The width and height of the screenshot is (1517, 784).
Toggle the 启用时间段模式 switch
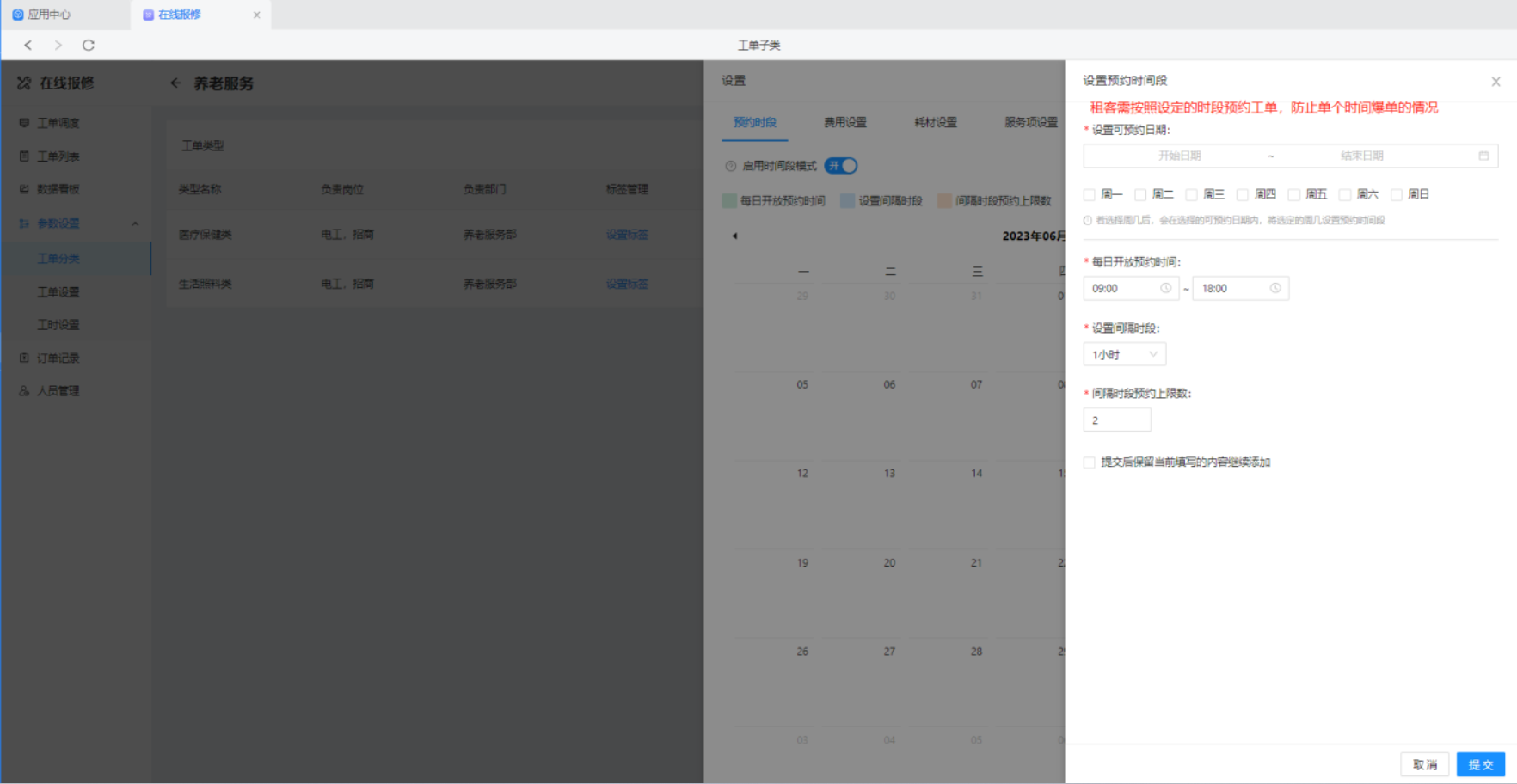[840, 166]
